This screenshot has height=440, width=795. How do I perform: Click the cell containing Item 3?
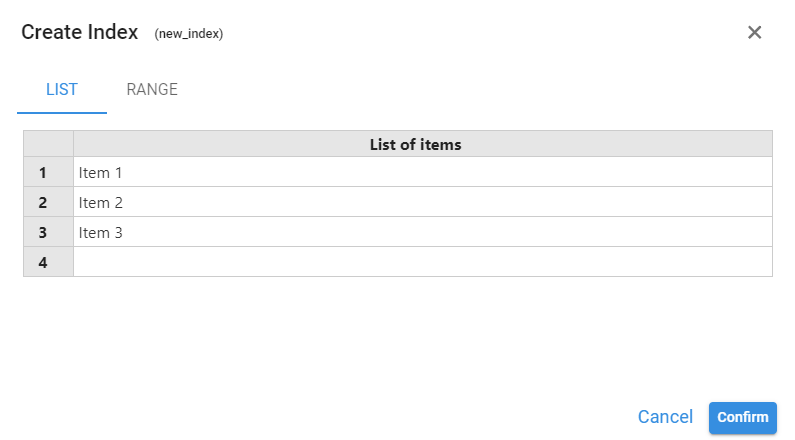(x=422, y=232)
